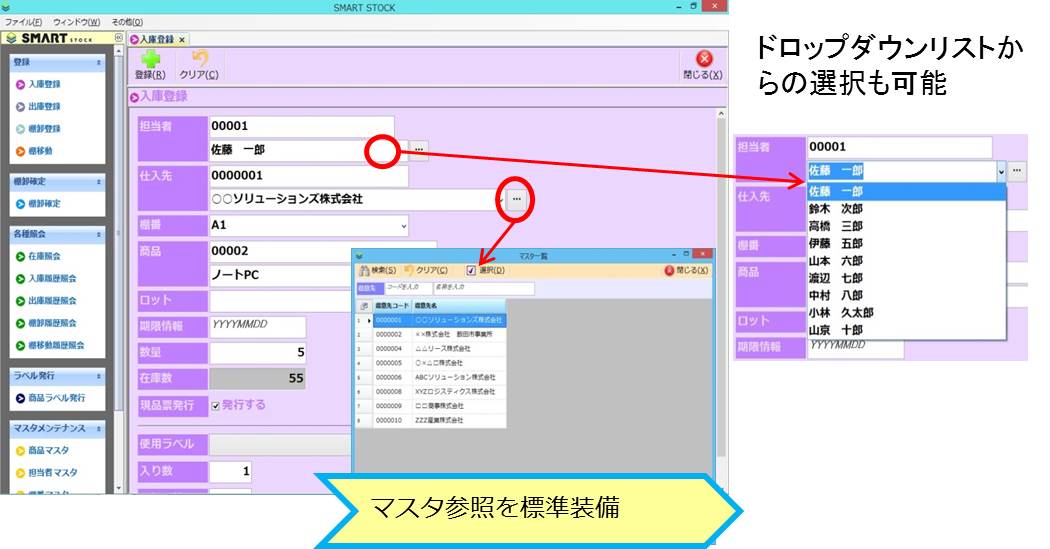This screenshot has width=1050, height=549.
Task: Open 棚卸履歴照会 in the sidebar
Action: point(46,323)
